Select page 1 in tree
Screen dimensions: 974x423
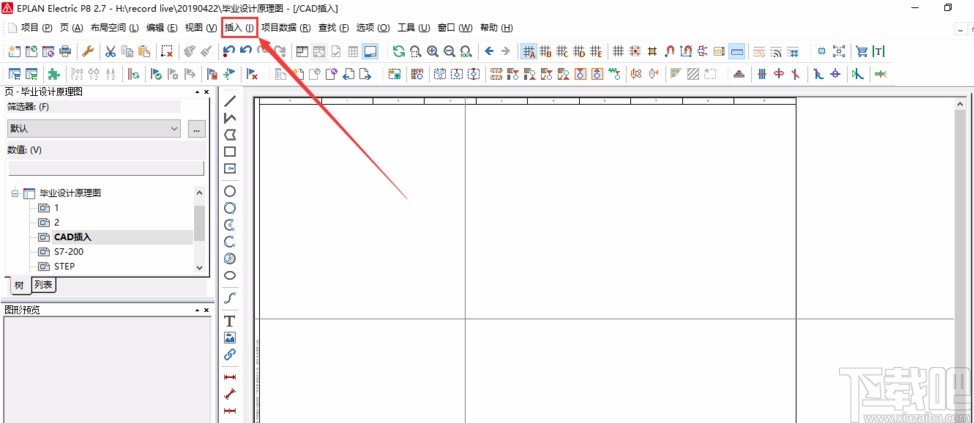click(x=57, y=207)
